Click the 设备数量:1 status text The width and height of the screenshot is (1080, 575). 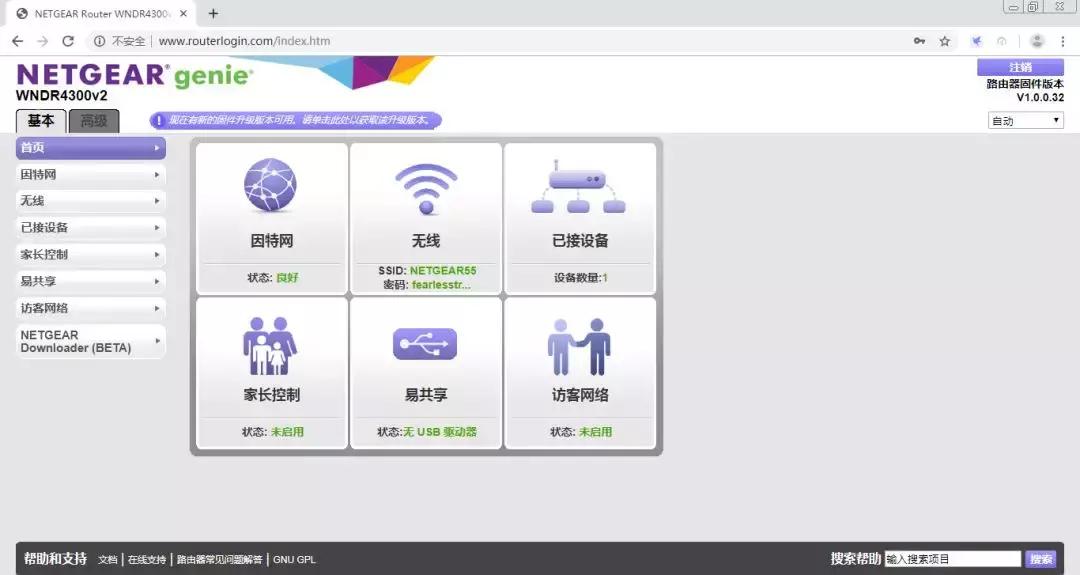coord(580,278)
